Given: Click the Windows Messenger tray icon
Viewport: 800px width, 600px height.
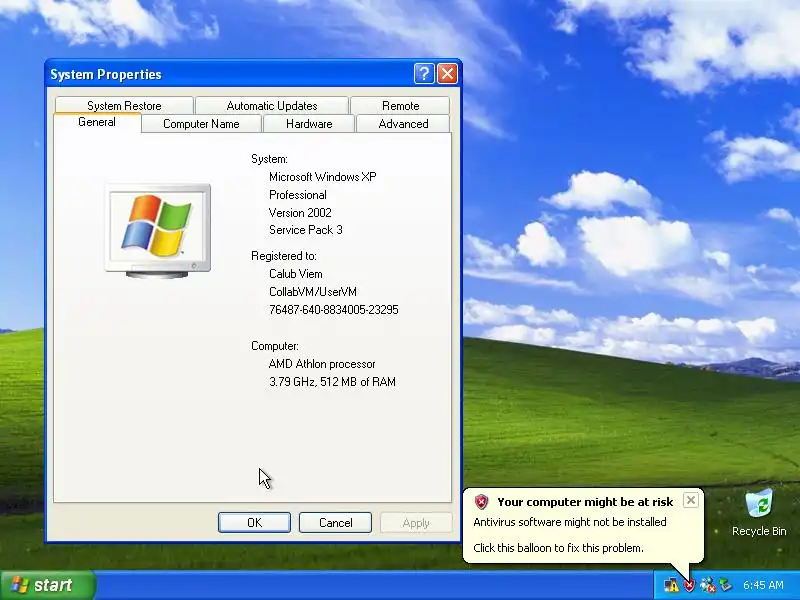Looking at the screenshot, I should click(708, 585).
